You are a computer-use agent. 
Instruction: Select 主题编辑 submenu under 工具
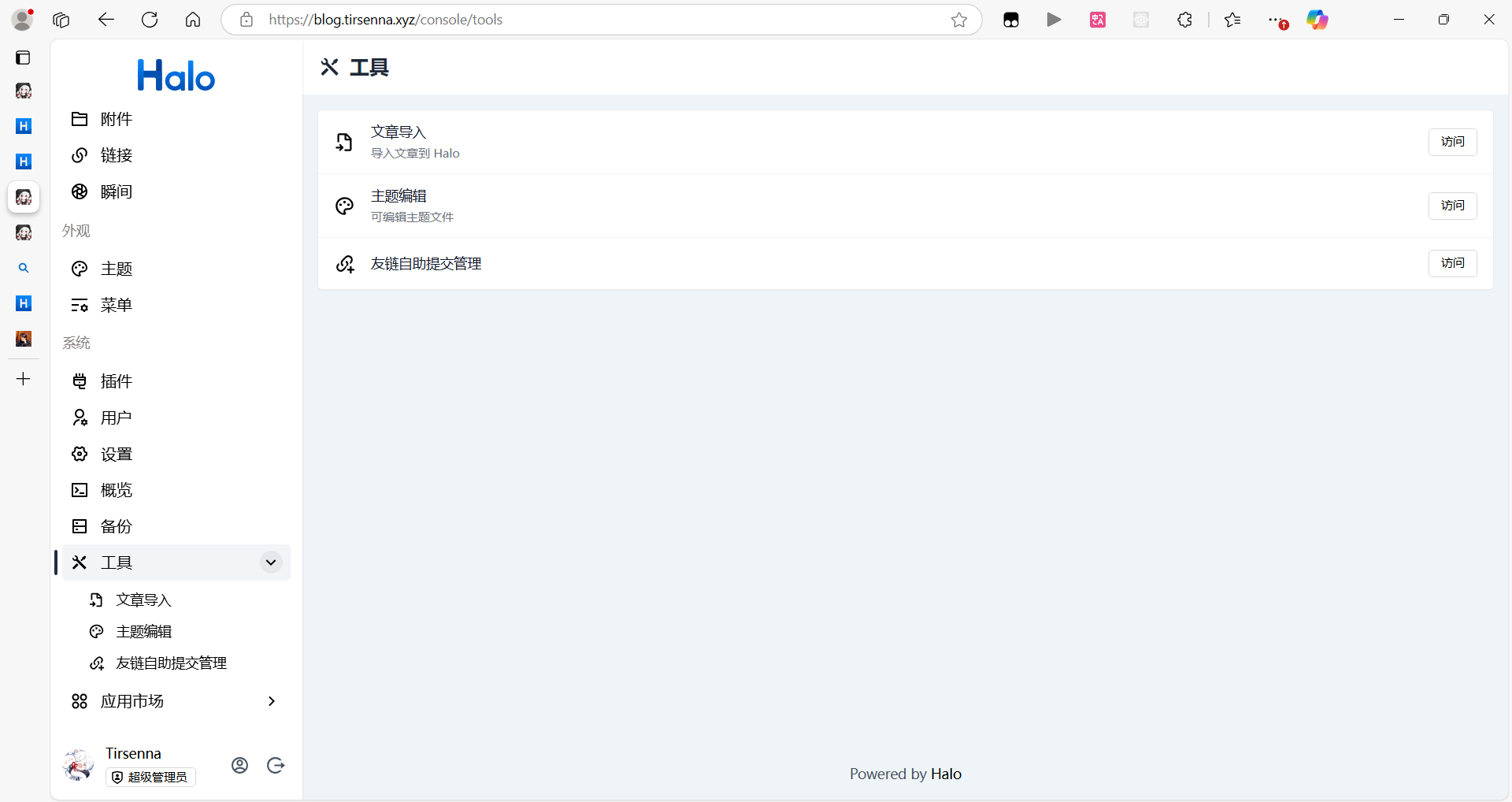pyautogui.click(x=143, y=632)
